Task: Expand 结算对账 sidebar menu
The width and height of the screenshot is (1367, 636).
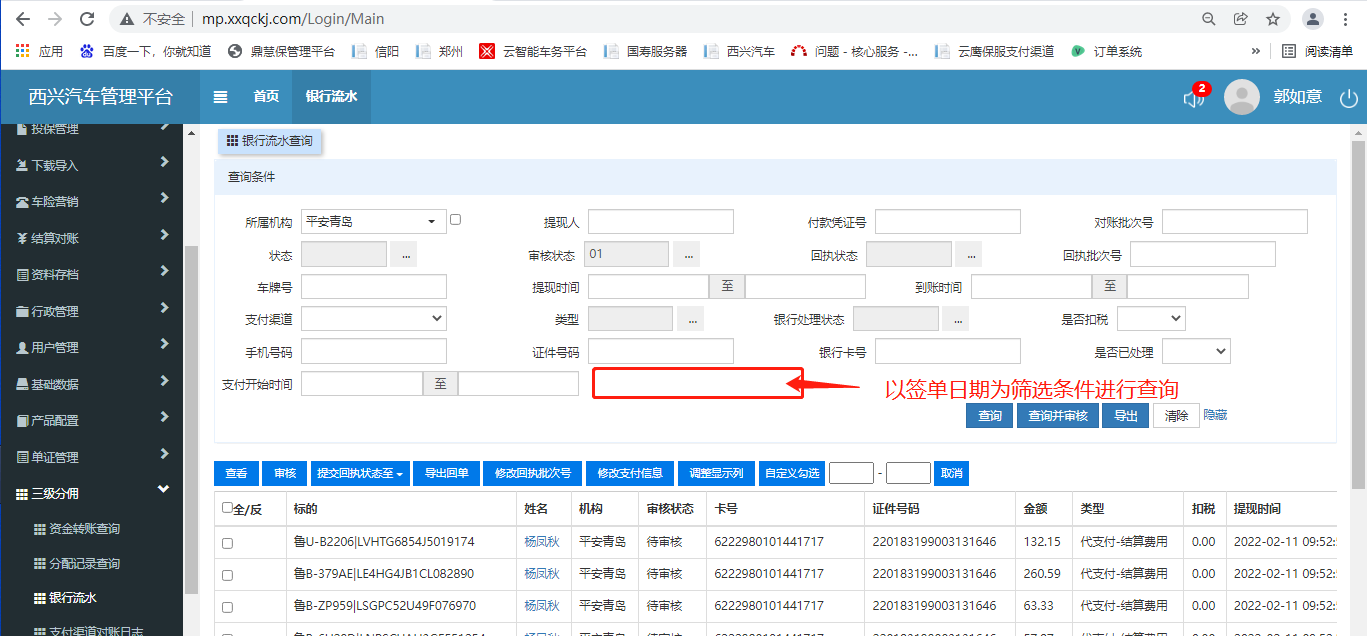Action: (92, 238)
